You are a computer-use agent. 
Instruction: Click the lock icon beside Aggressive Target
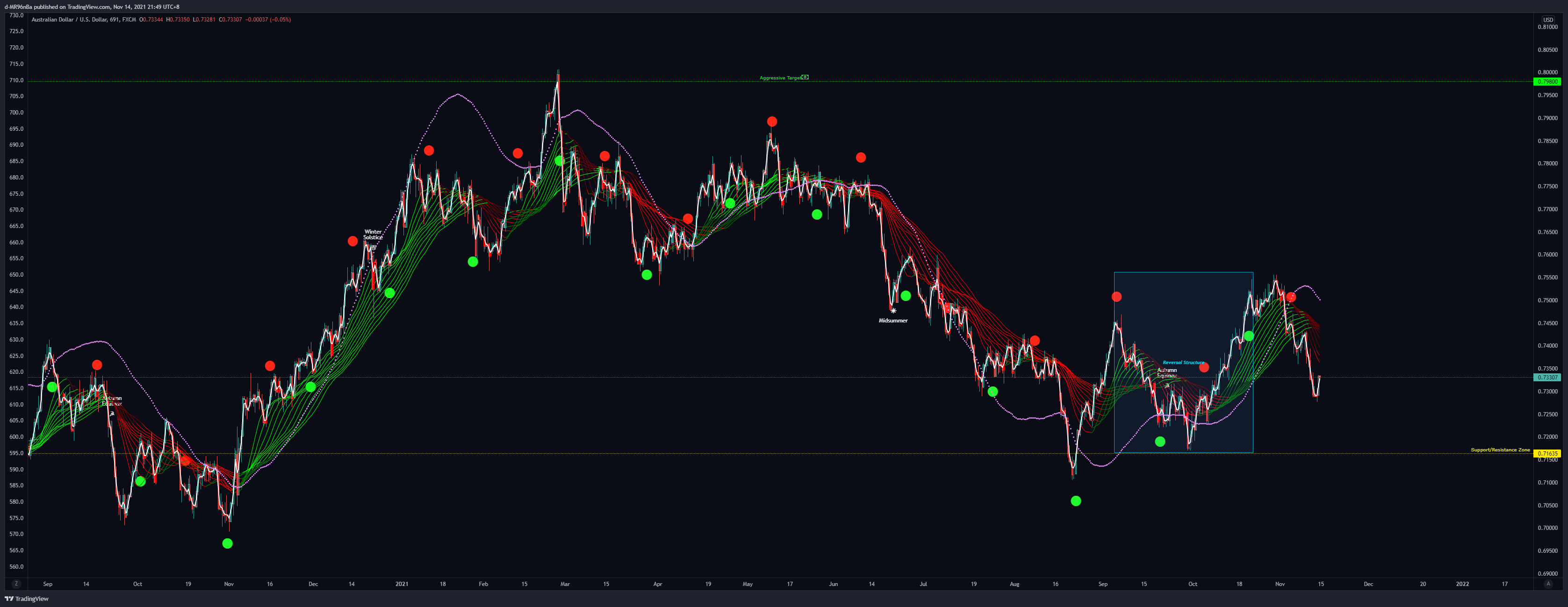[x=805, y=77]
